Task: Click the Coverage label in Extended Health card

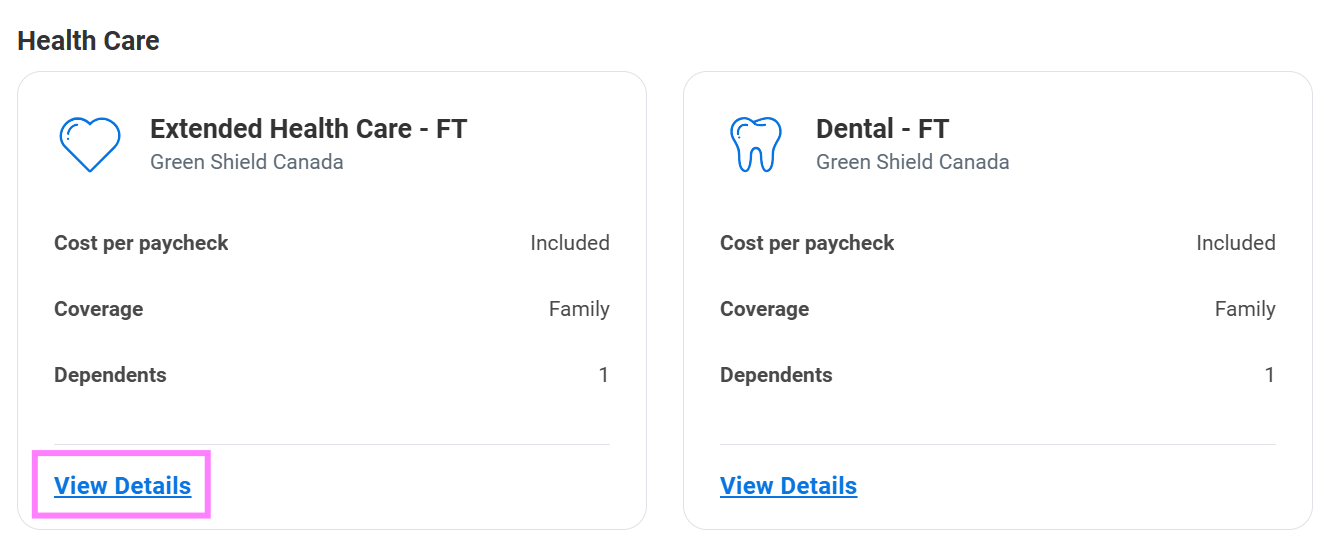Action: tap(98, 309)
